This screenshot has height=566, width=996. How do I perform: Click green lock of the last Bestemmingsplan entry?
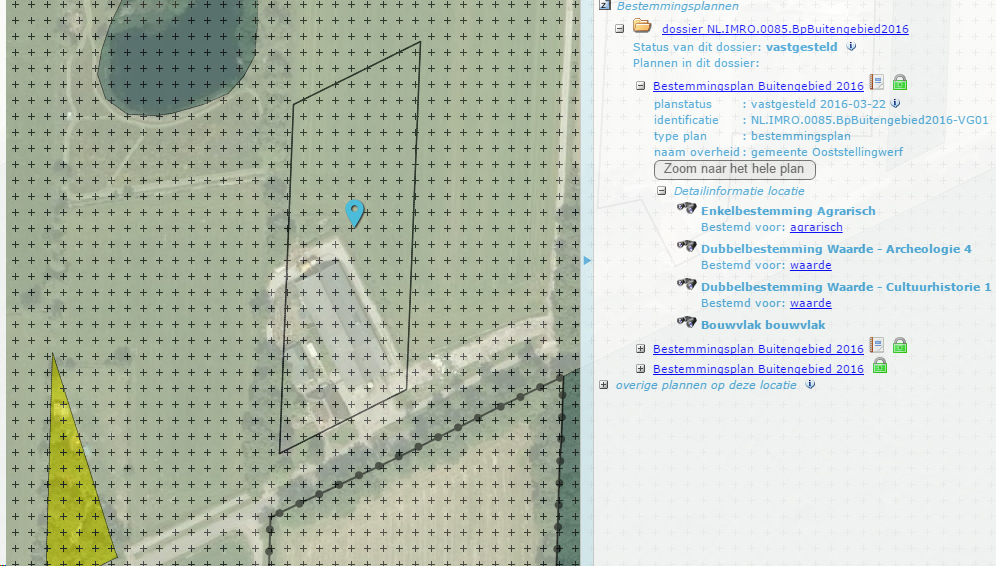pyautogui.click(x=880, y=366)
